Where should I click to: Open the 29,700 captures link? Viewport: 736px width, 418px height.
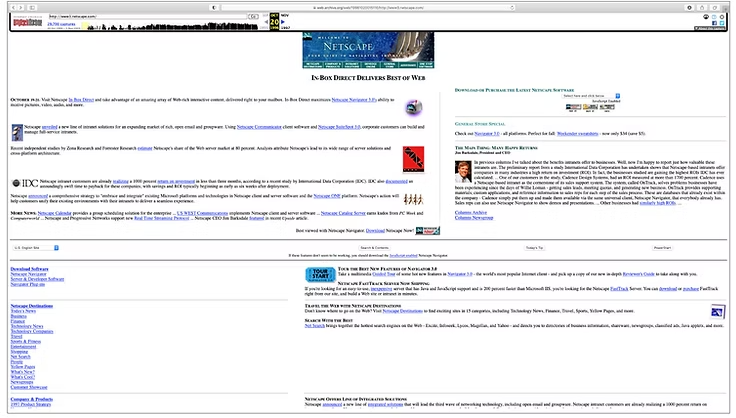click(x=61, y=24)
